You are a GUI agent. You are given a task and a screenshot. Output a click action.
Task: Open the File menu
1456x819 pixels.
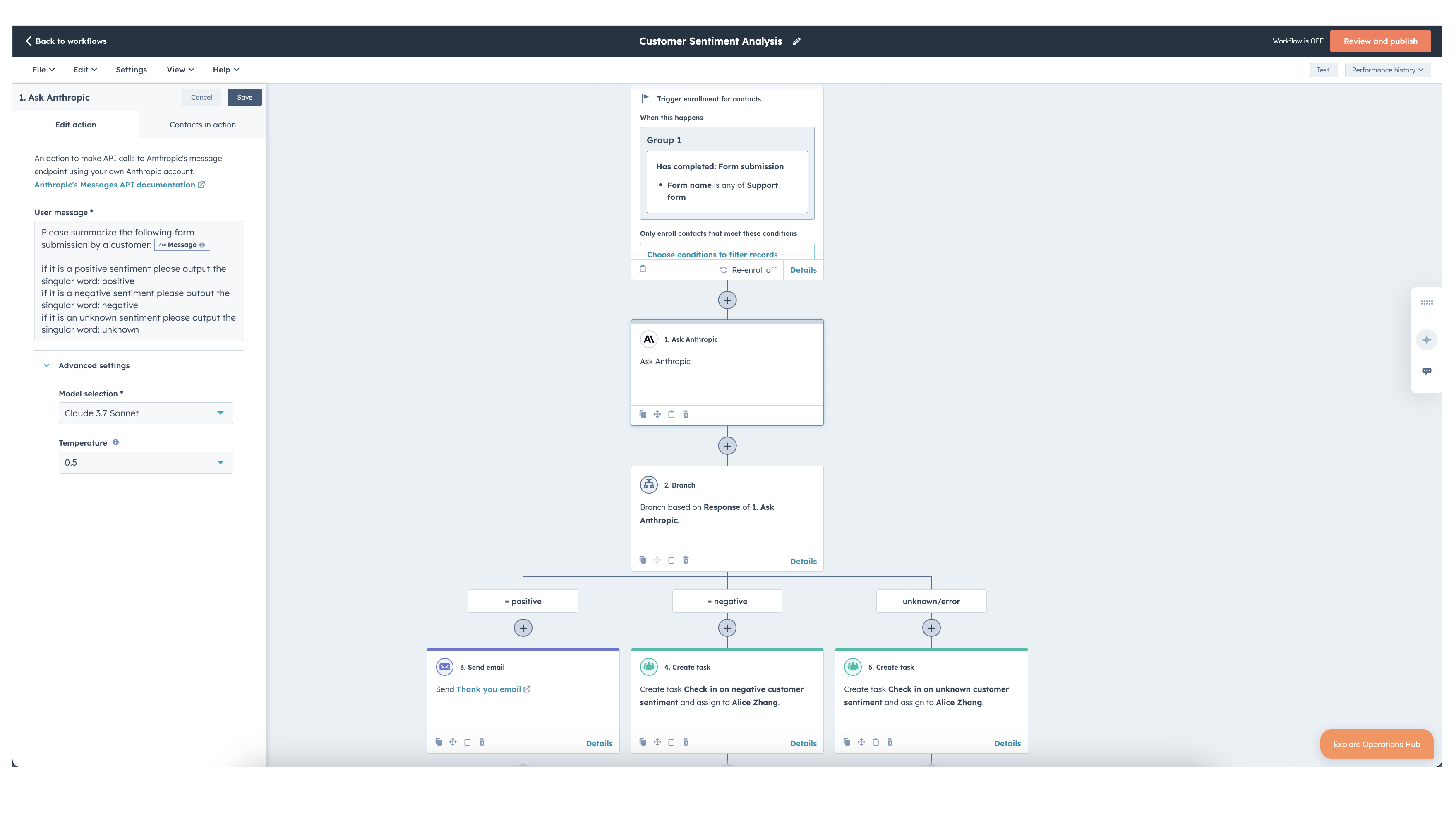point(43,70)
